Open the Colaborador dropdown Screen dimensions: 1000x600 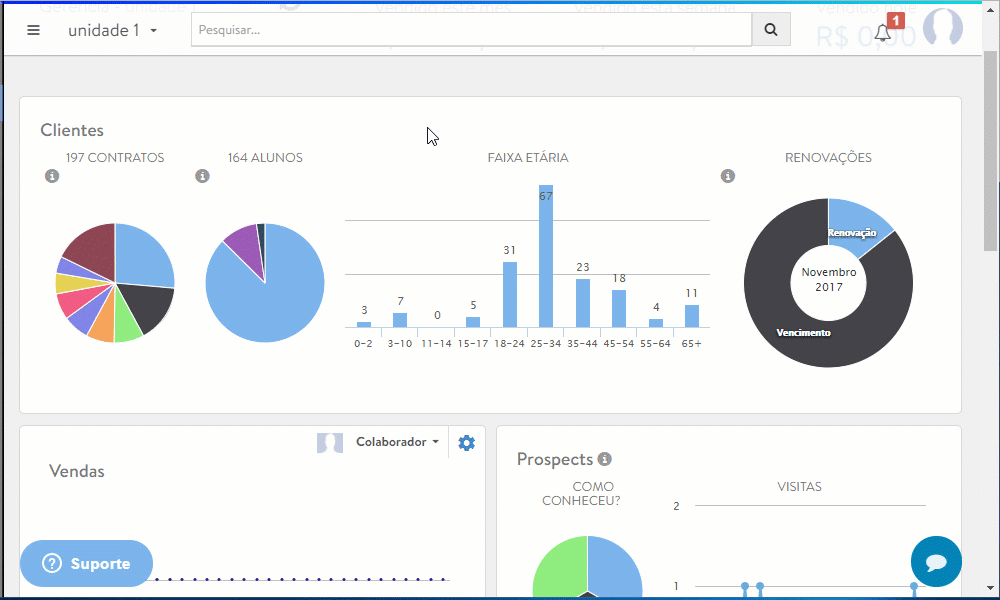point(397,442)
